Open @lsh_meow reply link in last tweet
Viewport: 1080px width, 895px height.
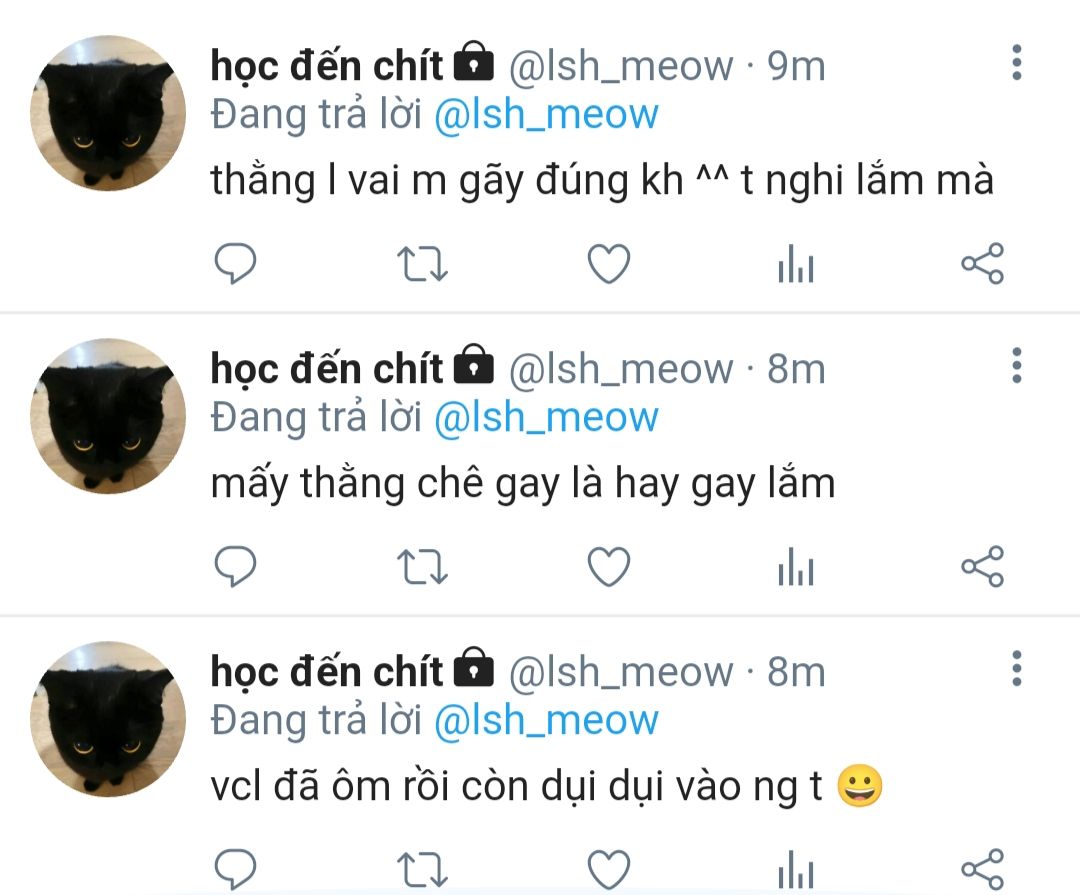coord(546,721)
